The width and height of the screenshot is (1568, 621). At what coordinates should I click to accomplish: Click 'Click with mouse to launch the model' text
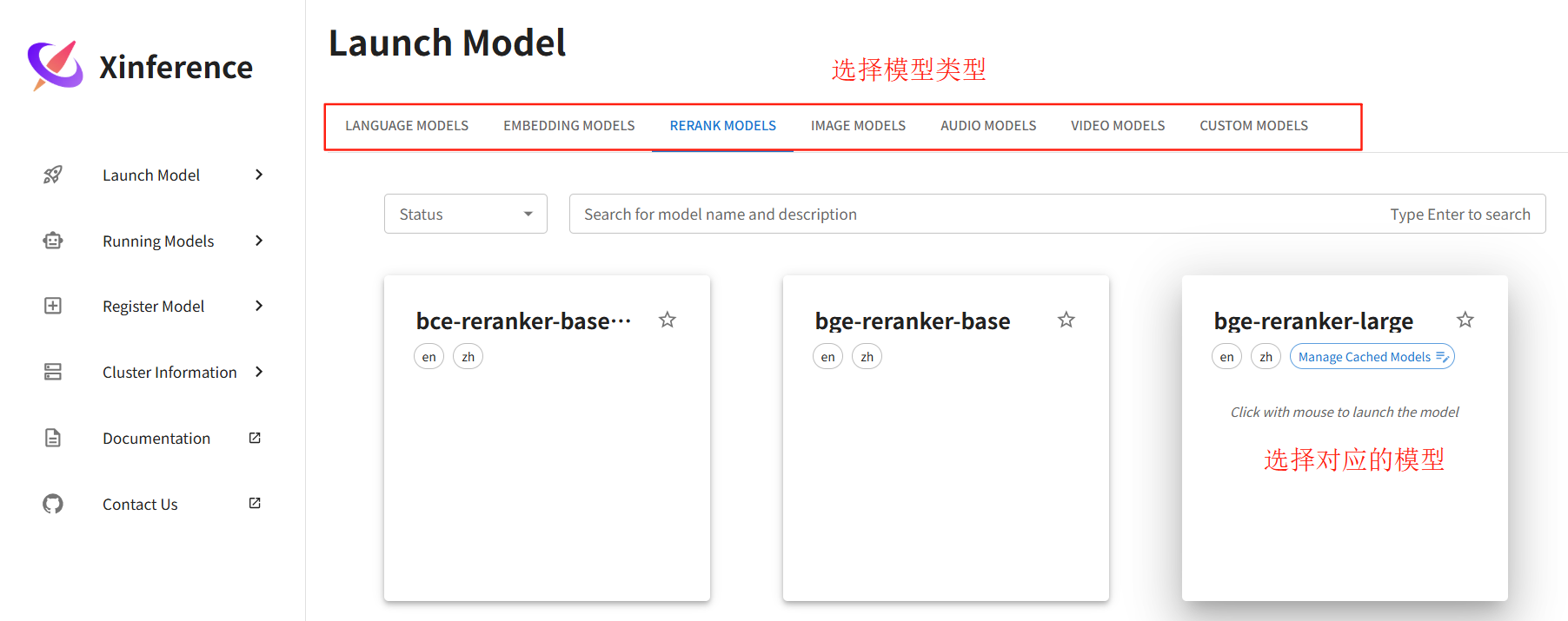pos(1345,412)
